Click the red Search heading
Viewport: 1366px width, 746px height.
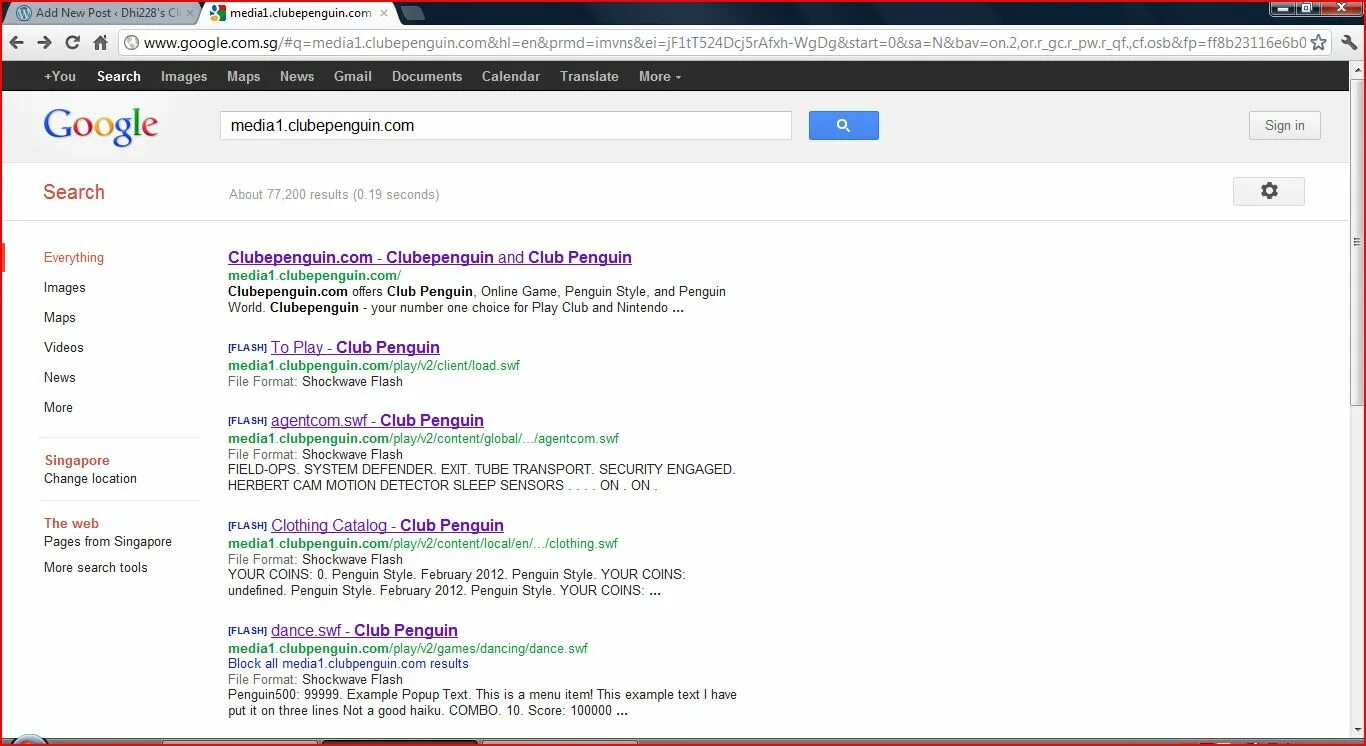[x=74, y=192]
